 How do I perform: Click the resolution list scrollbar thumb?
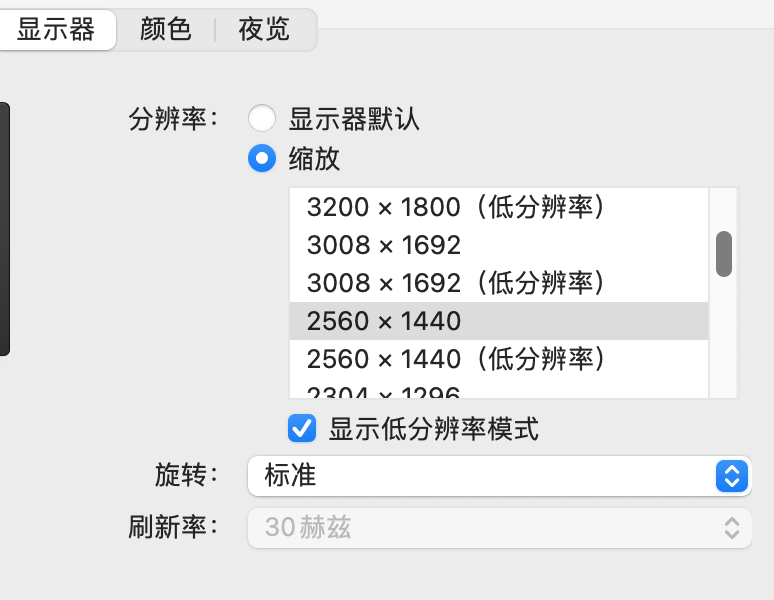(x=724, y=253)
